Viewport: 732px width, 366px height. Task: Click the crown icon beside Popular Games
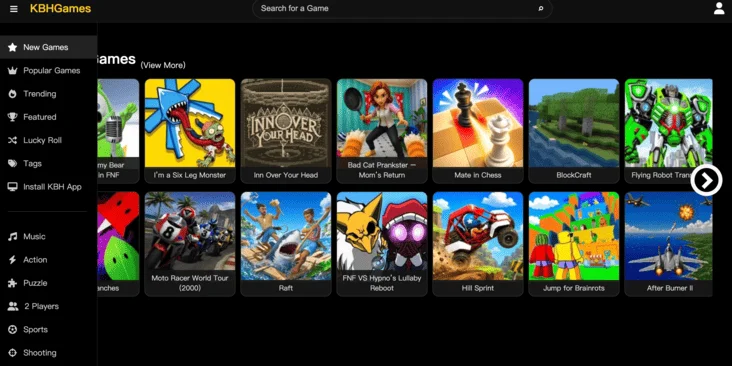(13, 70)
